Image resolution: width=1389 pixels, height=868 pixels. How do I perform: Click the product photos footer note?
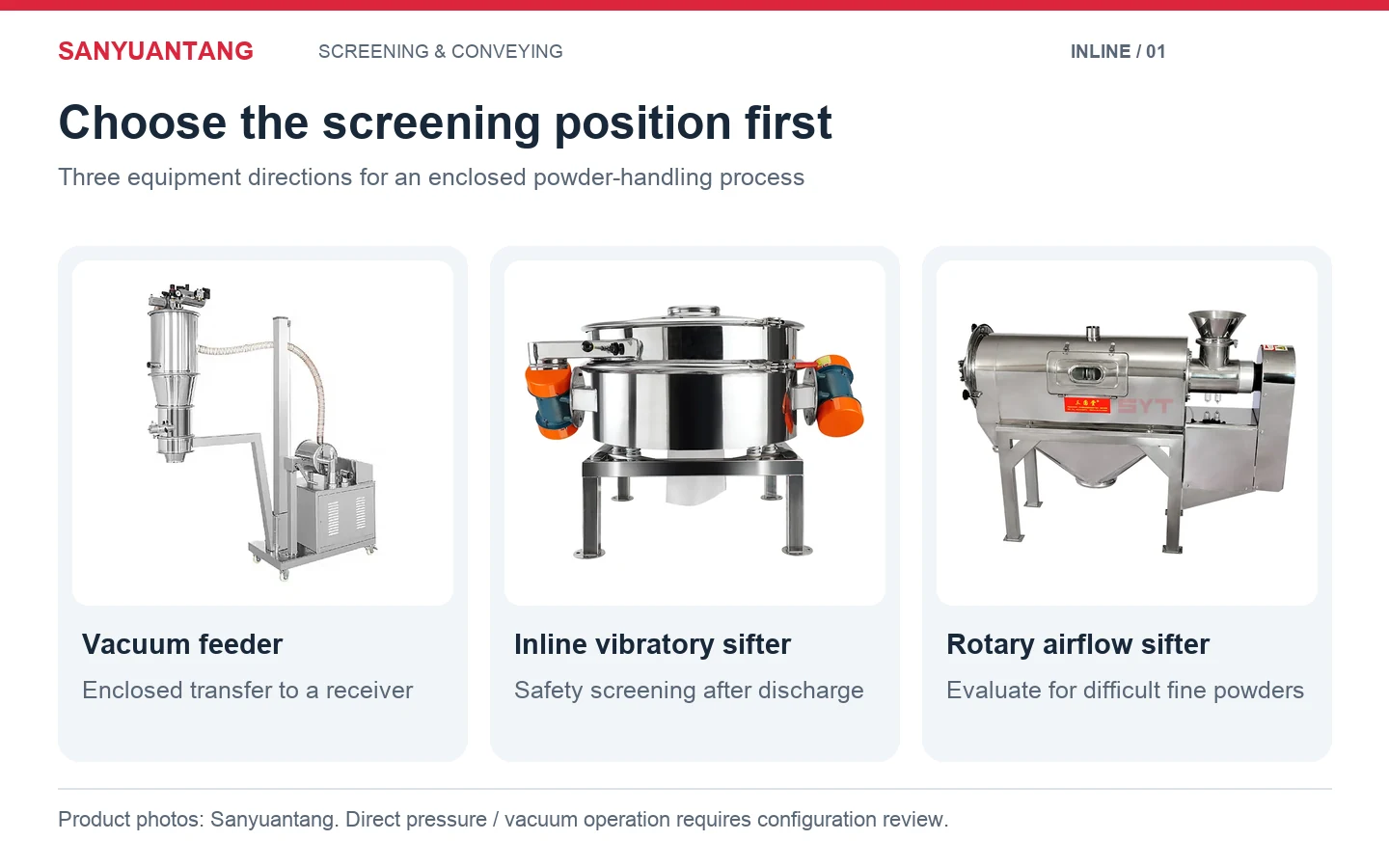[x=504, y=820]
